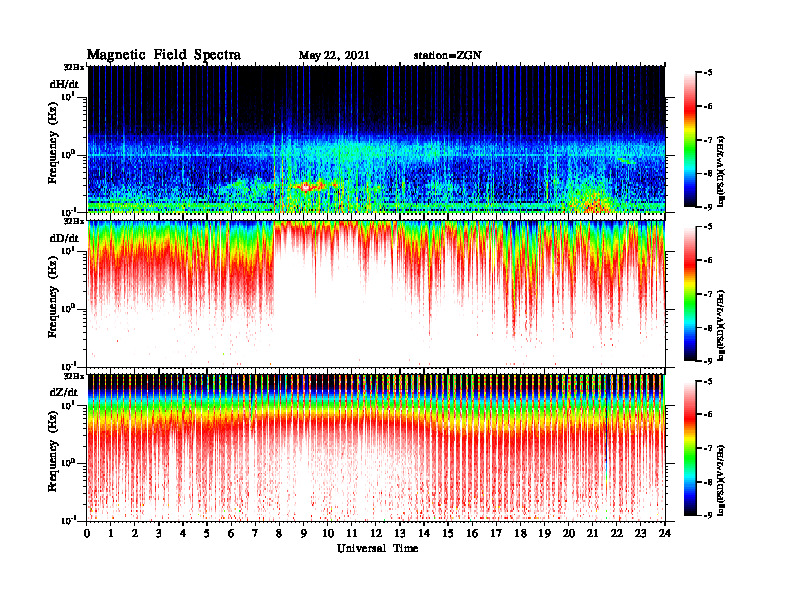The image size is (792, 612).
Task: Click the "Universal Time" axis title
Action: point(377,548)
